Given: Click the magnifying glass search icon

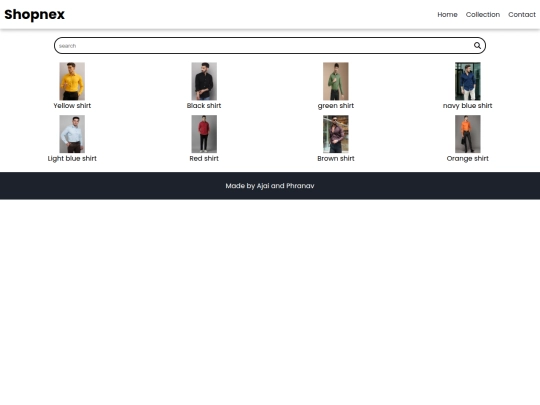Looking at the screenshot, I should (x=477, y=45).
